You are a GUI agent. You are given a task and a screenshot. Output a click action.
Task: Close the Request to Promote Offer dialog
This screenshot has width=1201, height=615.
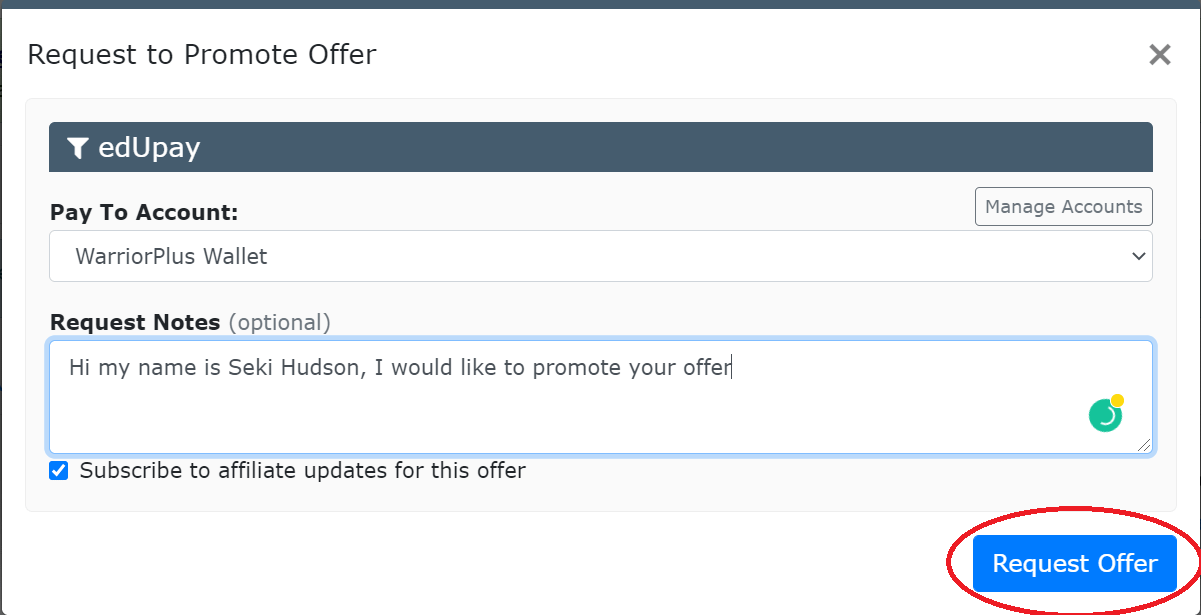point(1160,54)
